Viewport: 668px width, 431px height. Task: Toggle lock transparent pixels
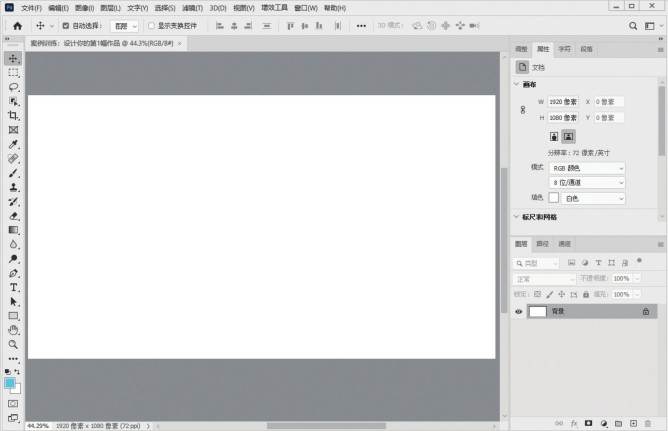(x=538, y=294)
